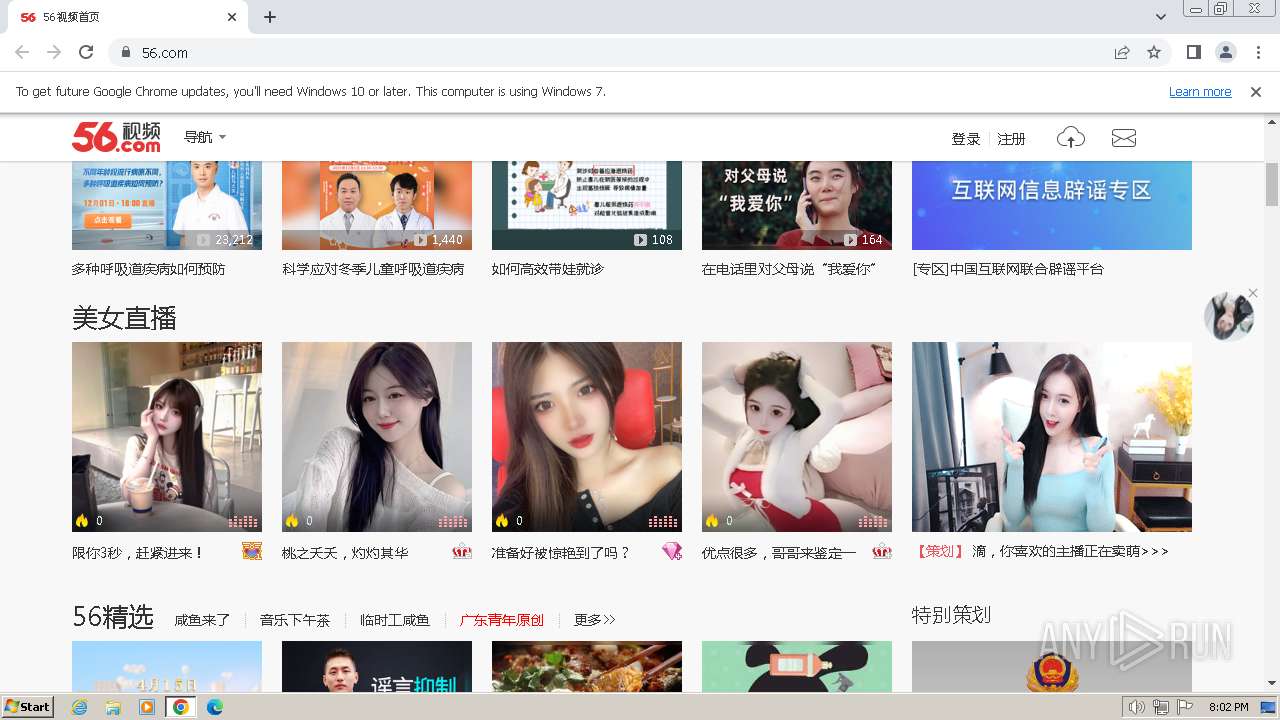Open the system tray volume icon
The height and width of the screenshot is (720, 1280).
1137,707
